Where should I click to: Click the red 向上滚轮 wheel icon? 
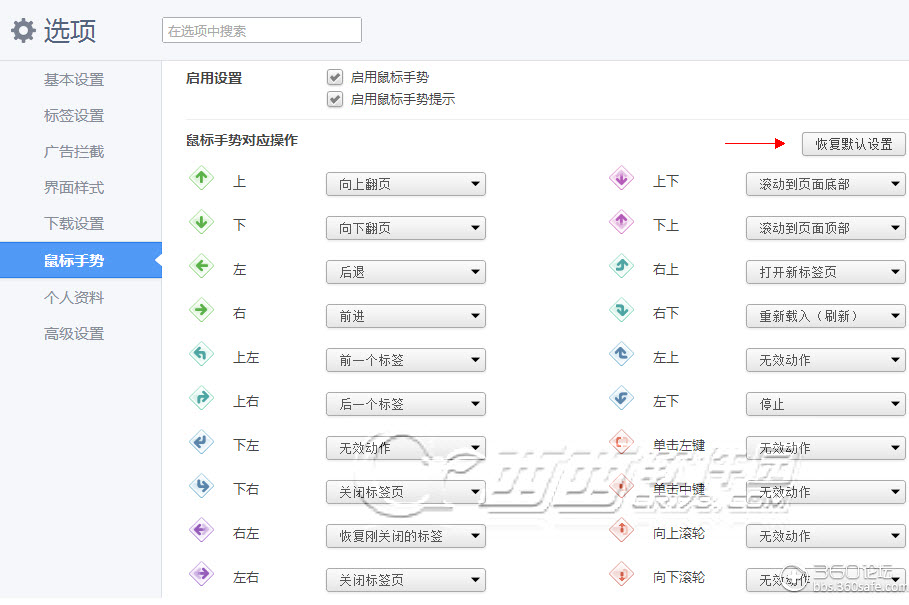(x=621, y=530)
